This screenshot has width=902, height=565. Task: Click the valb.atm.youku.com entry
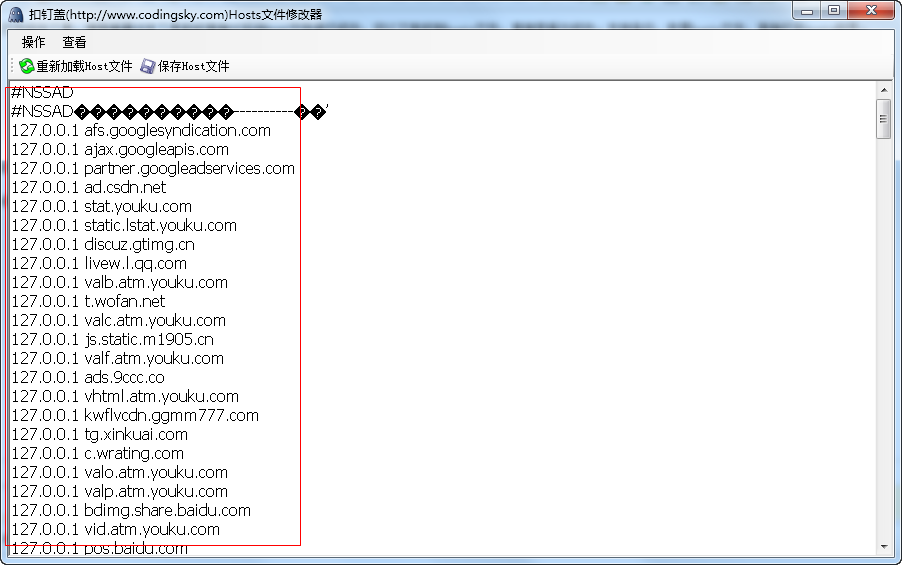(x=120, y=282)
